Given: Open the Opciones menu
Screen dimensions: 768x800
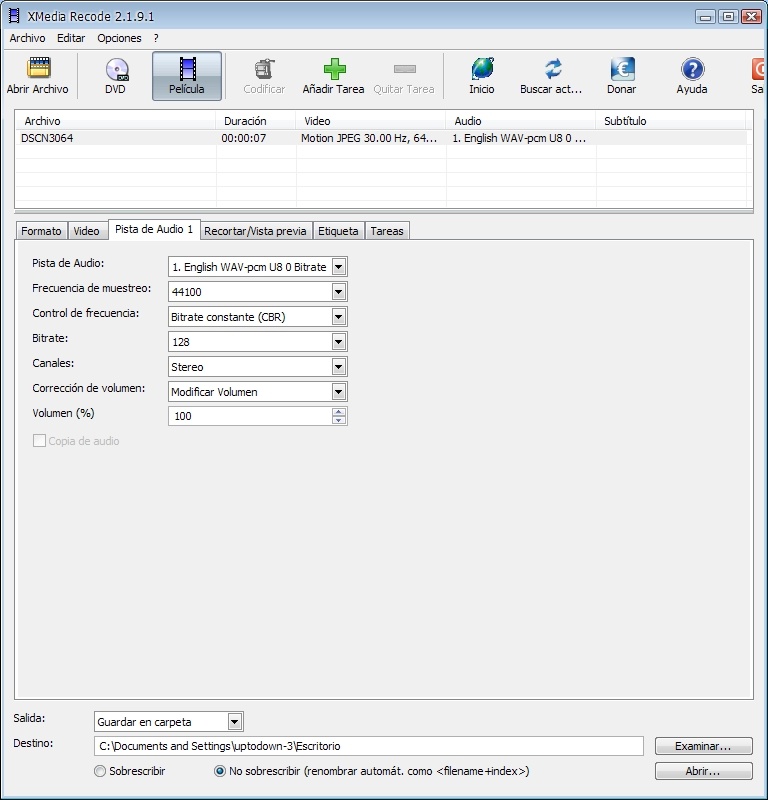Looking at the screenshot, I should [119, 38].
